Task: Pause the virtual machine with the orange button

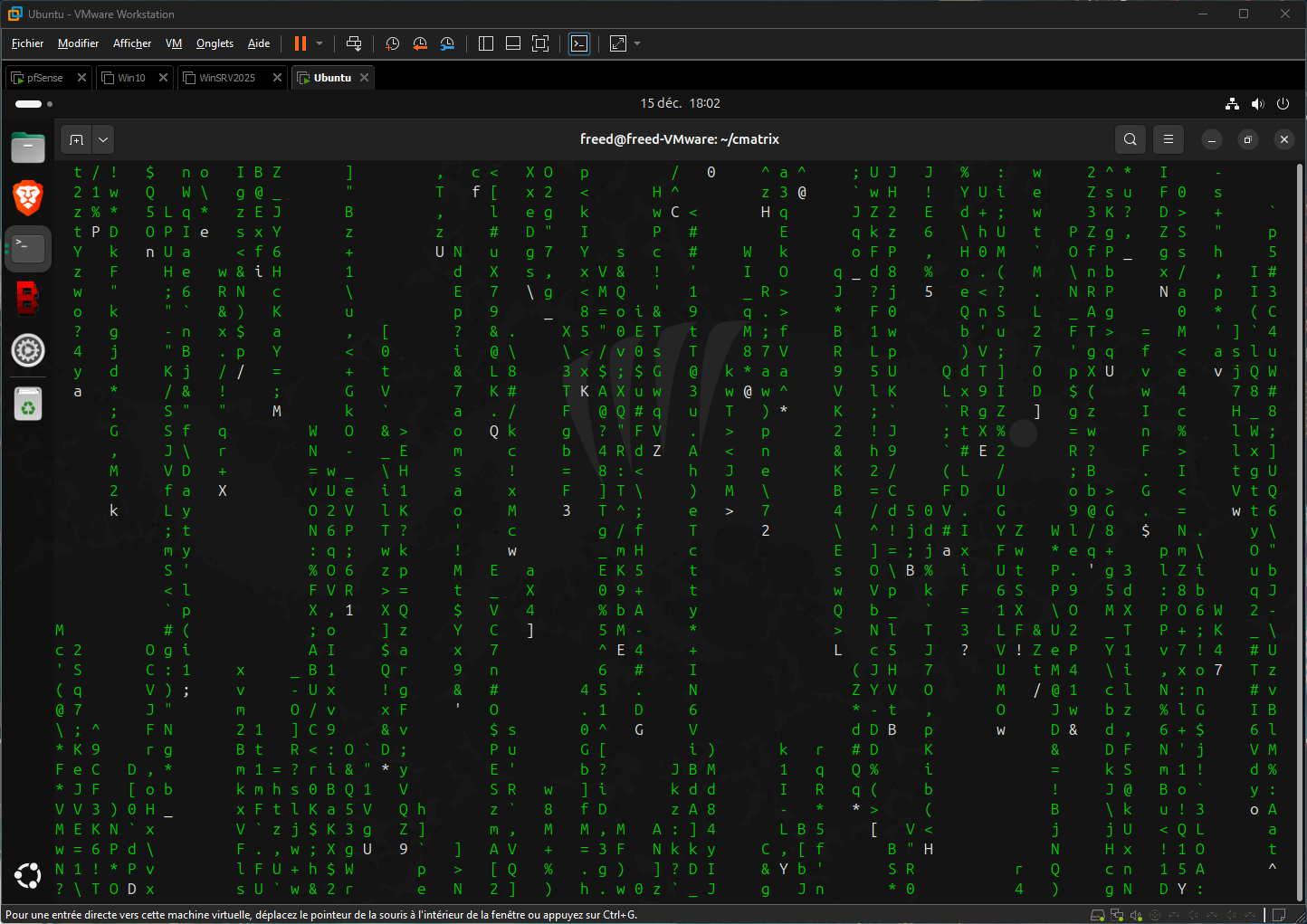Action: point(300,43)
